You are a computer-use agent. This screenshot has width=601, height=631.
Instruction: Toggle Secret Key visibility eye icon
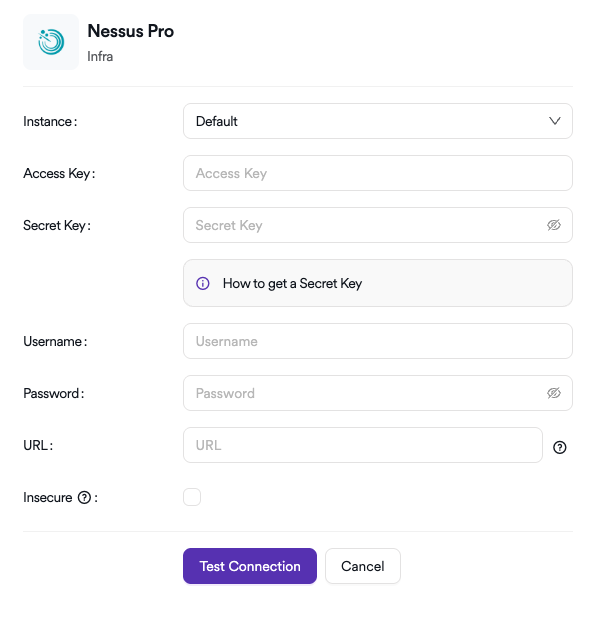(x=554, y=225)
